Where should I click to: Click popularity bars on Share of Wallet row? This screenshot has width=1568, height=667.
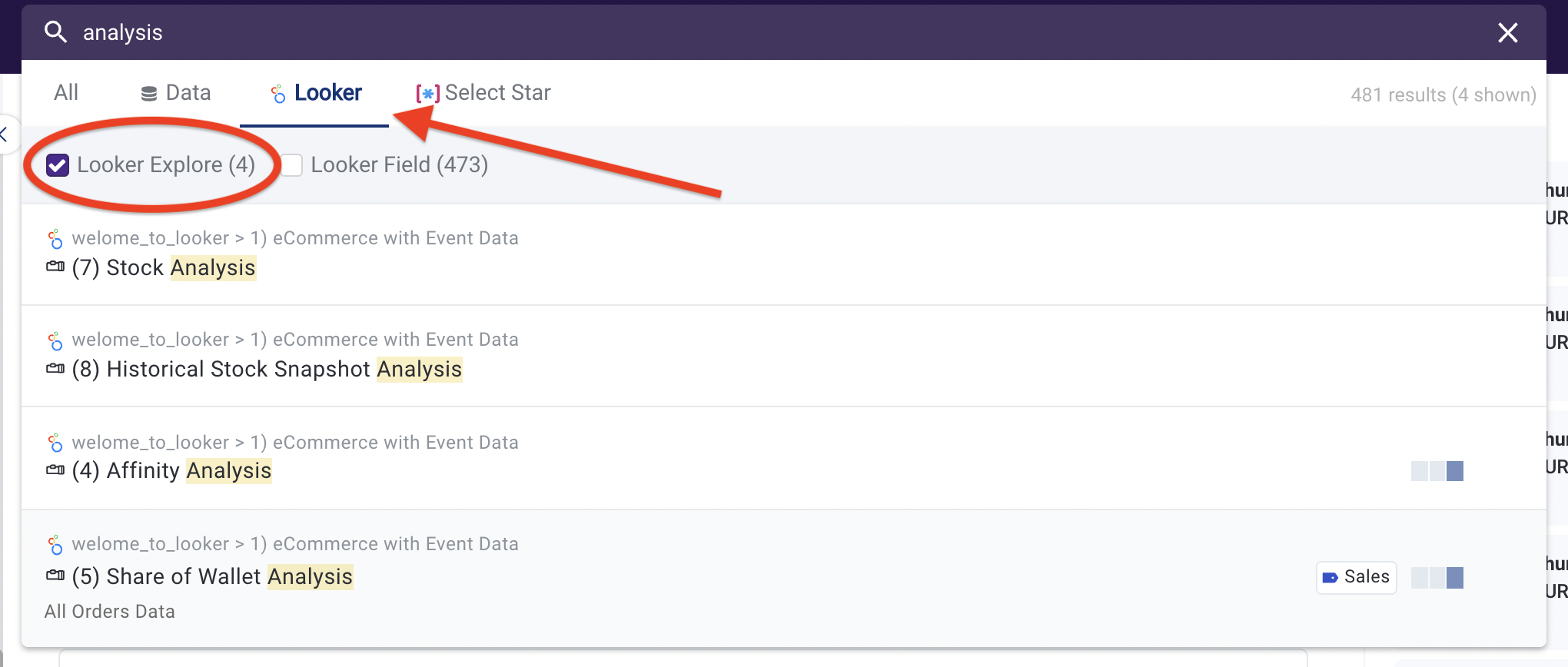tap(1437, 578)
